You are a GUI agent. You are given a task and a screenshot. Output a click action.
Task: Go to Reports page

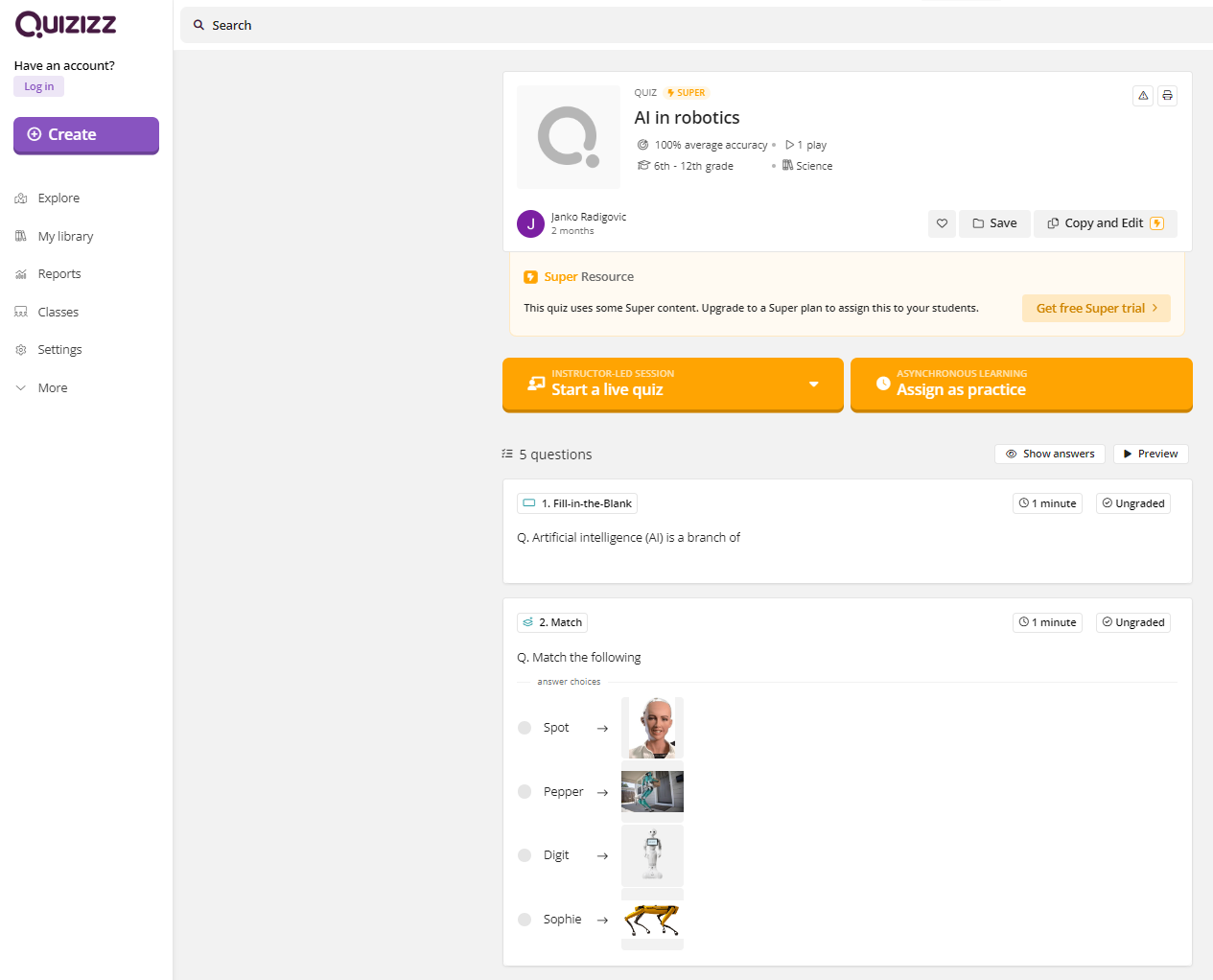click(59, 274)
